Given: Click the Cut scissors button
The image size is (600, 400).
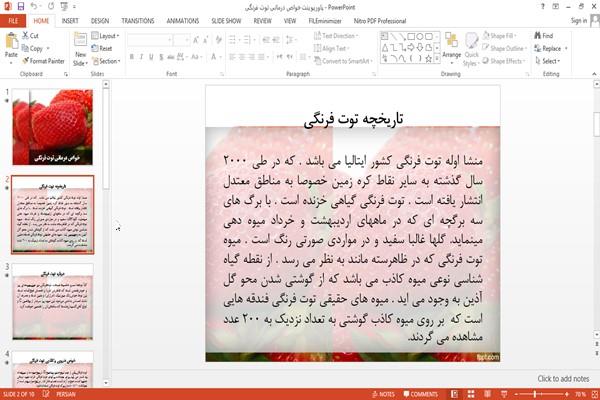Looking at the screenshot, I should 30,36.
